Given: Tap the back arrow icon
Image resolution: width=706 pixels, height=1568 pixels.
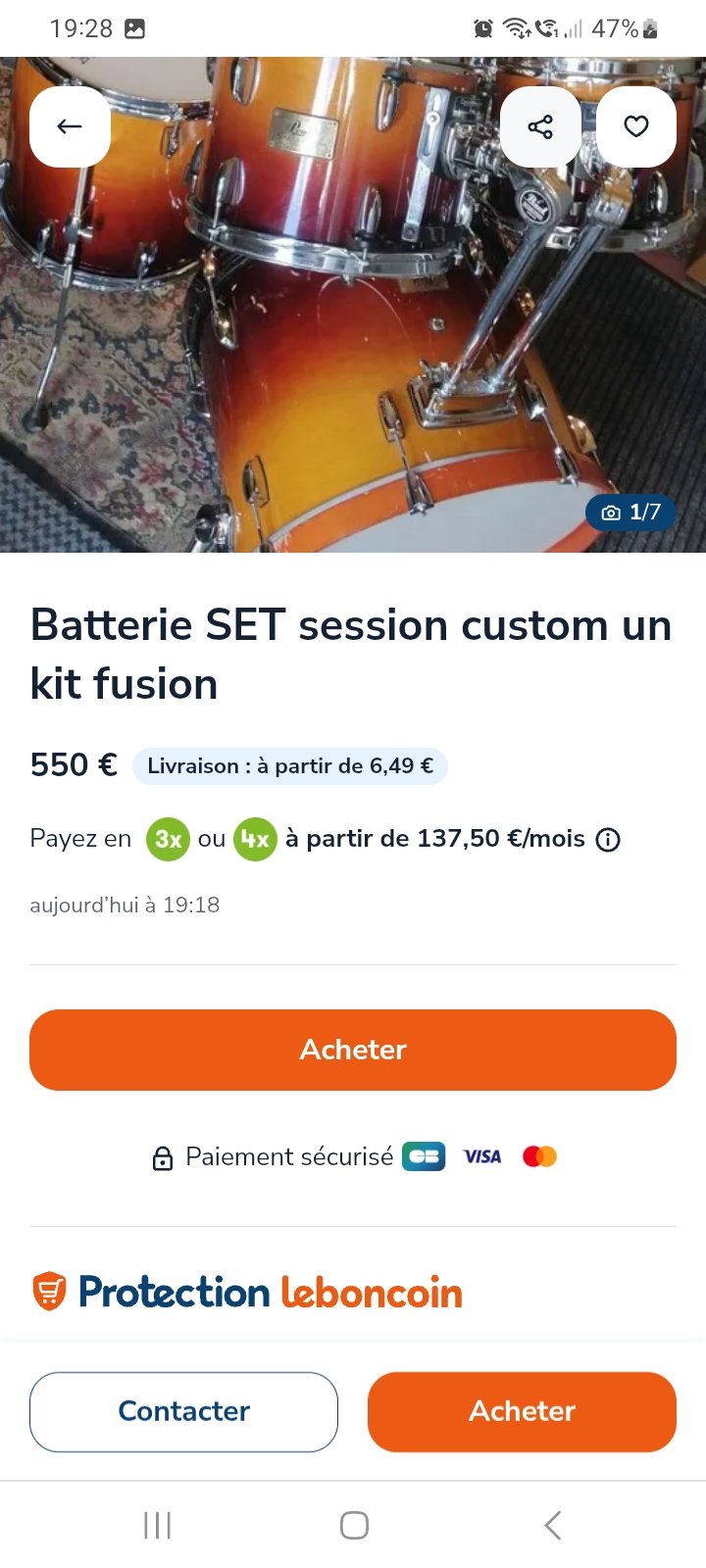Looking at the screenshot, I should (70, 126).
